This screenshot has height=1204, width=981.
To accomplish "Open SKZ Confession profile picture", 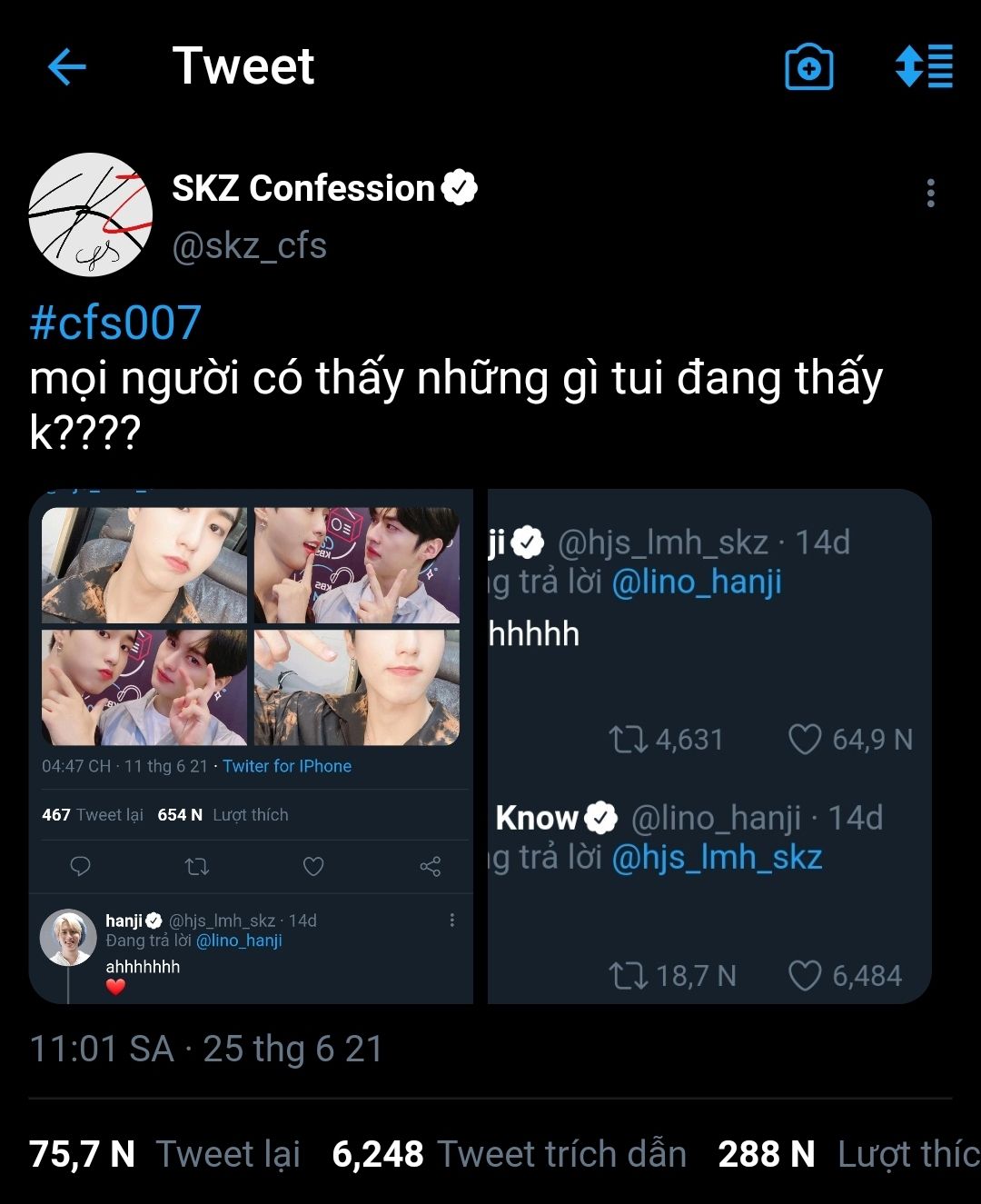I will click(x=90, y=214).
